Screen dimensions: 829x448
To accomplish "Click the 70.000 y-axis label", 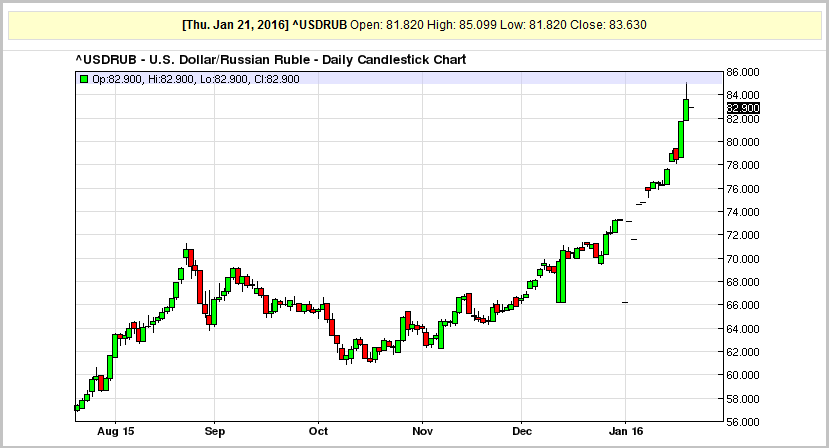I will point(743,259).
